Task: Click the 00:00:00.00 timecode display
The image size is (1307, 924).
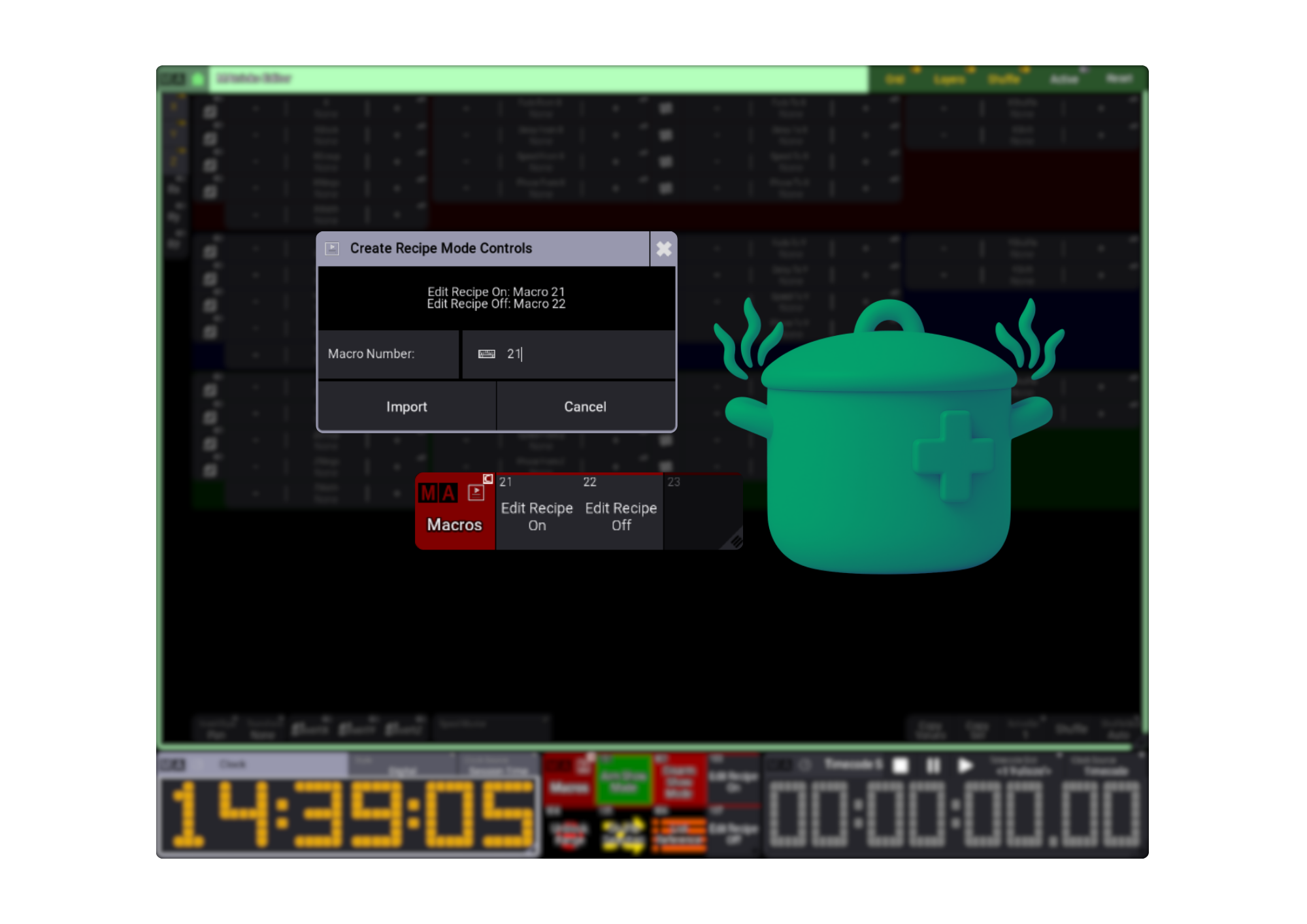Action: pyautogui.click(x=954, y=815)
